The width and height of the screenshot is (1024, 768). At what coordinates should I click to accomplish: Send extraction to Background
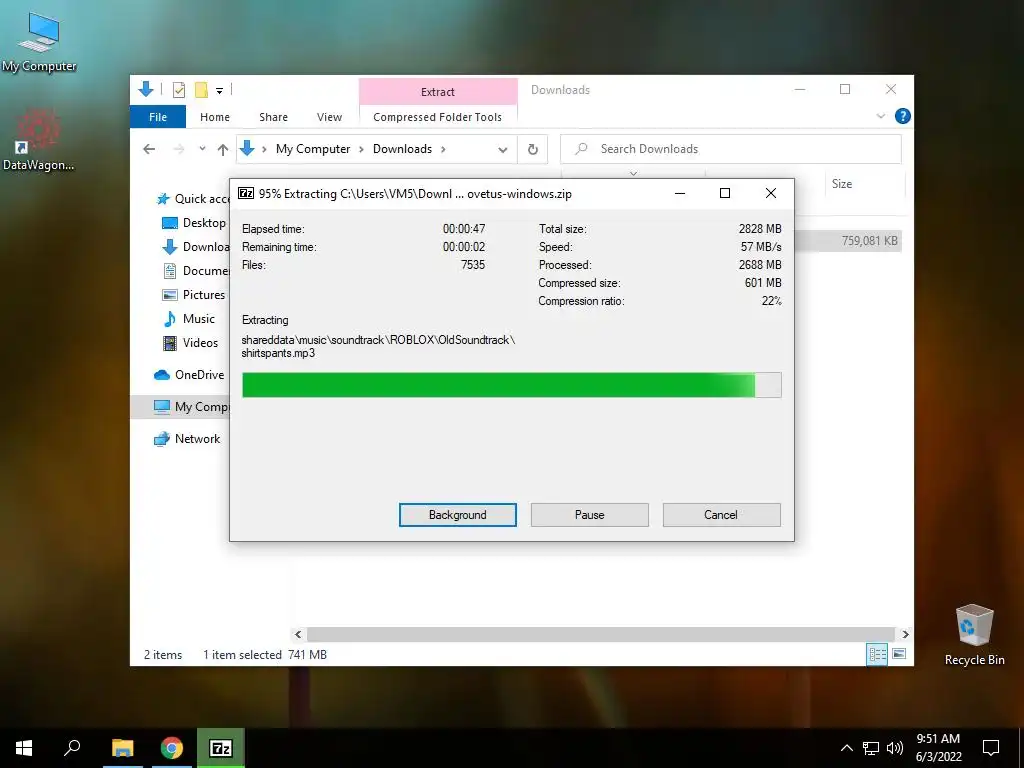458,515
